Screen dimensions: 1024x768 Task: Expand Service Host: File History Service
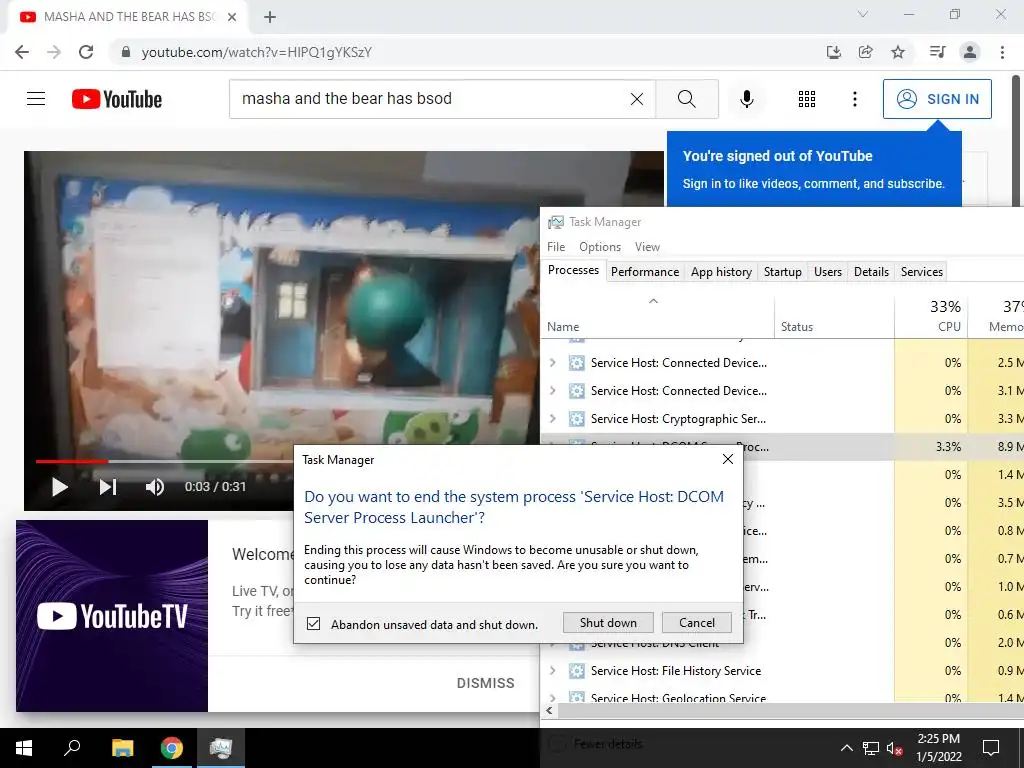[x=552, y=671]
